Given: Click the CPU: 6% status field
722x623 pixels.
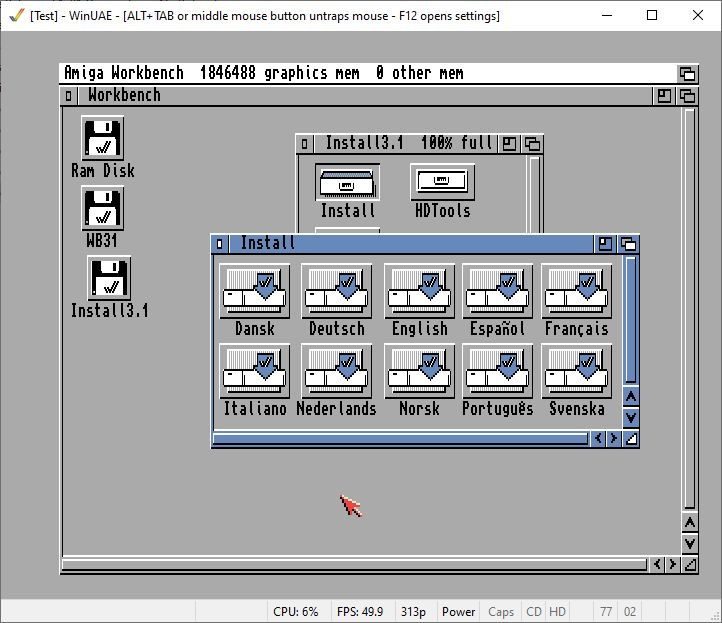Looking at the screenshot, I should tap(296, 611).
